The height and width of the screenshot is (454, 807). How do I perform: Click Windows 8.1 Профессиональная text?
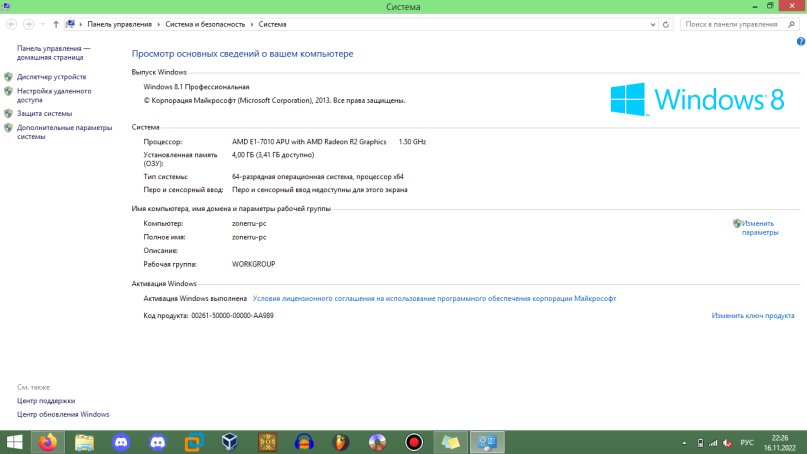point(196,87)
